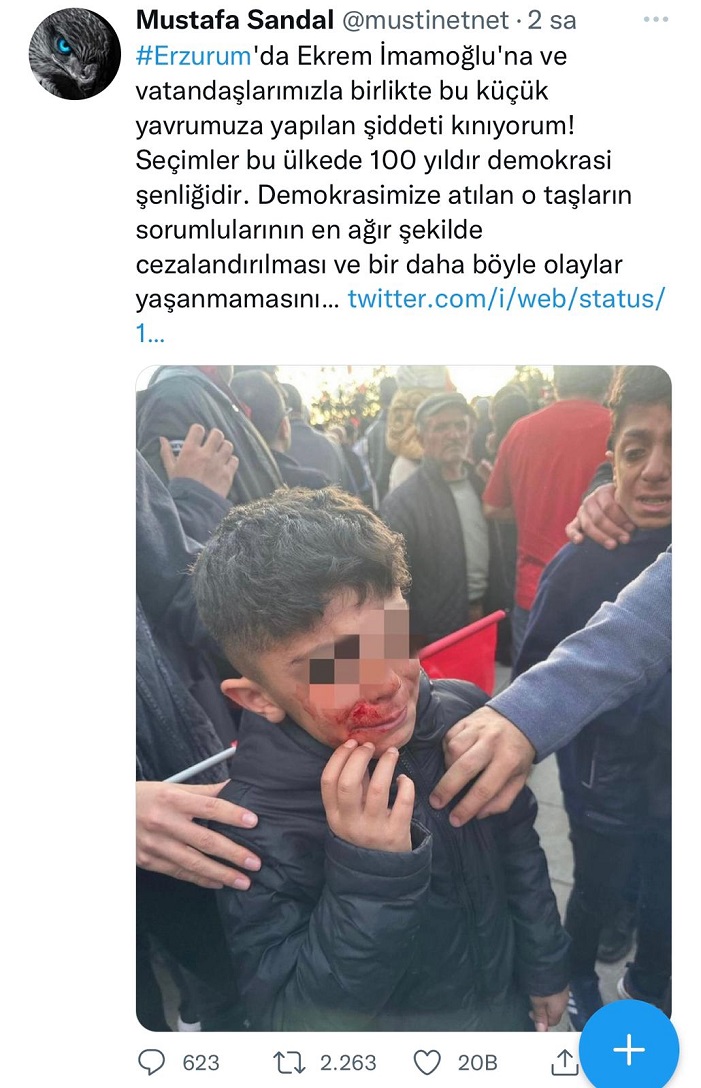Open the eagle profile avatar

click(74, 53)
